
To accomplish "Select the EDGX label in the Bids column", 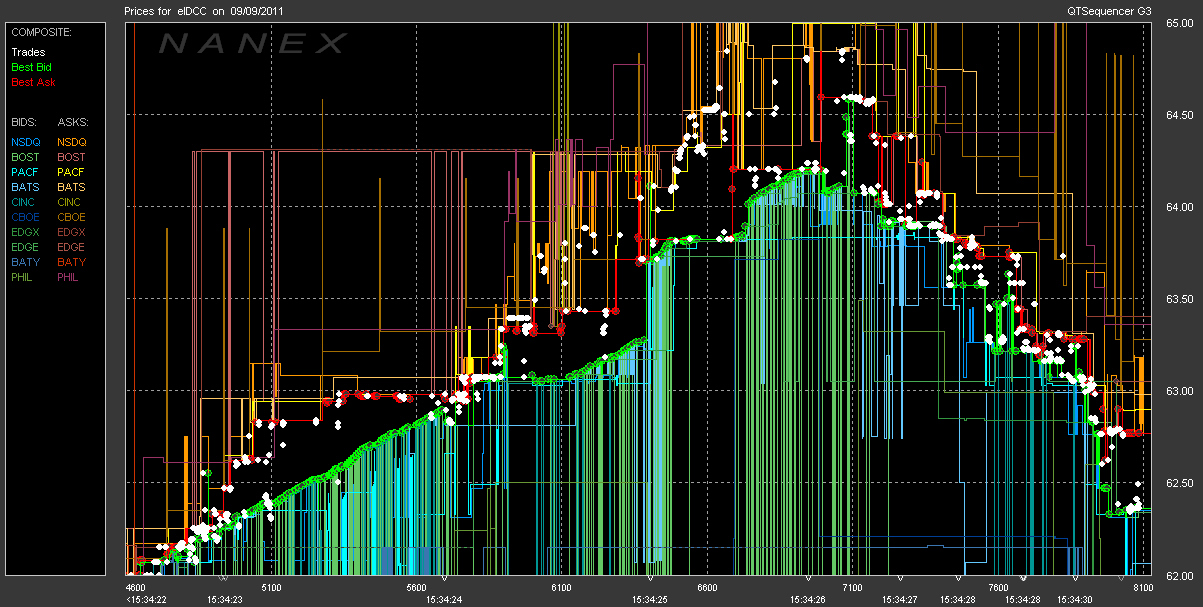I will point(25,232).
